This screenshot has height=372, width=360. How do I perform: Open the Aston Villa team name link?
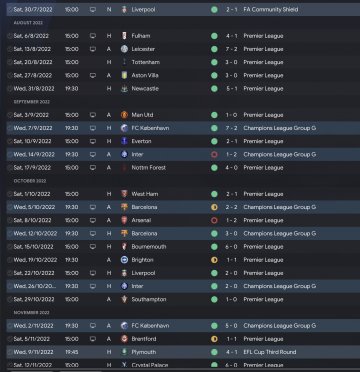click(x=144, y=75)
